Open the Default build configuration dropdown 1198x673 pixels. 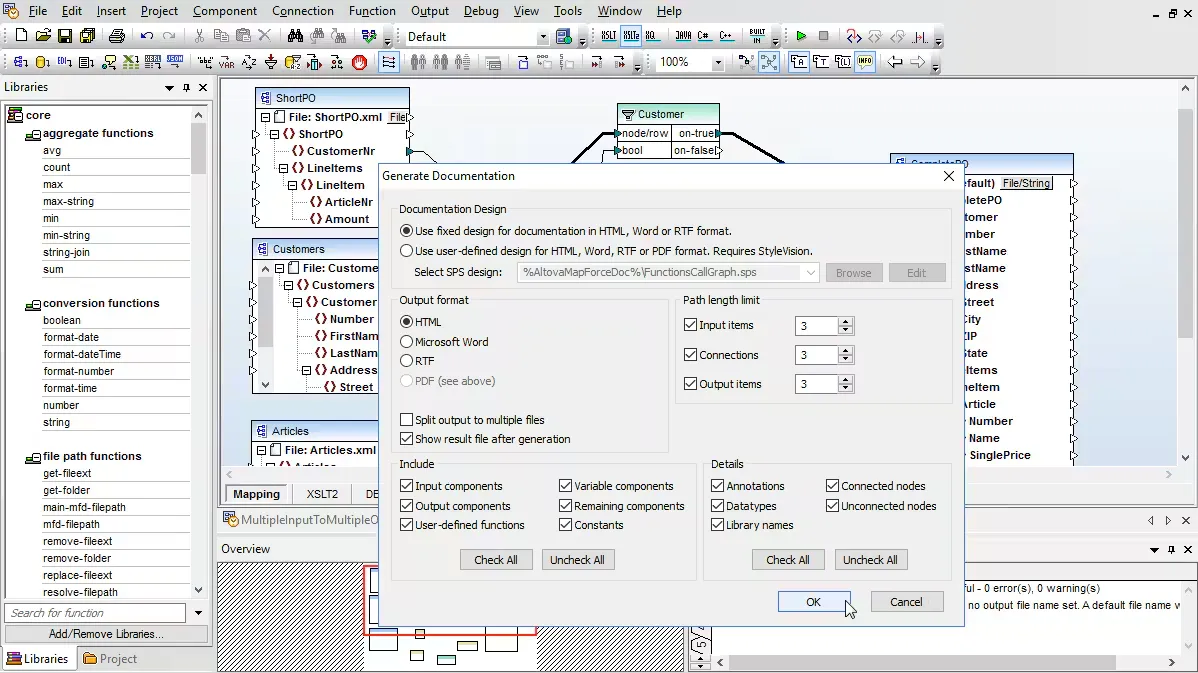point(542,37)
